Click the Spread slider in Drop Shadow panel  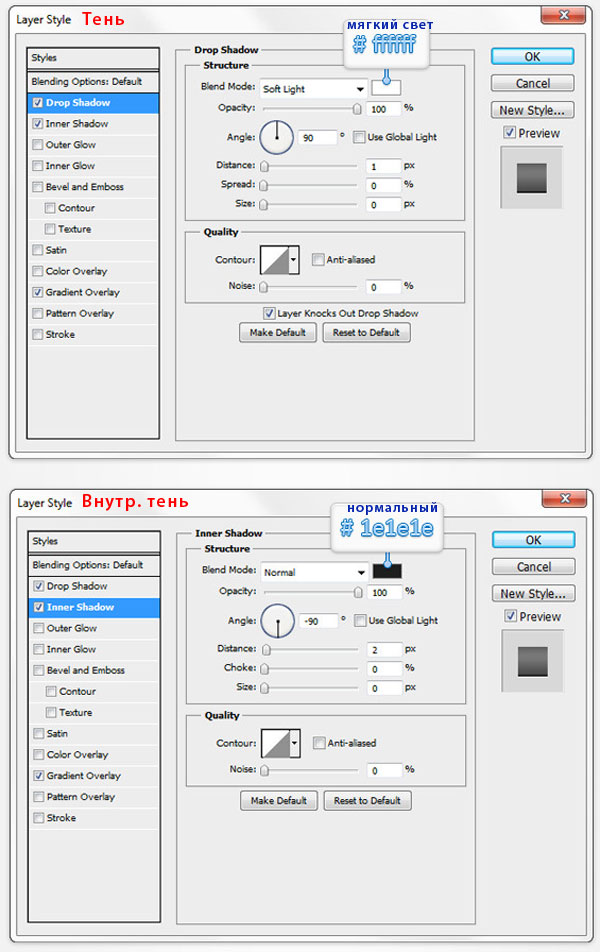point(311,185)
